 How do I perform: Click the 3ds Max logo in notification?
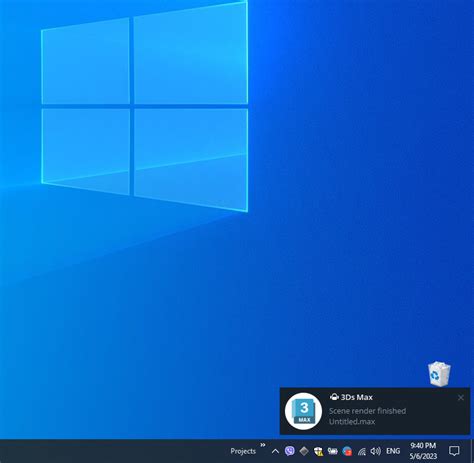(303, 411)
